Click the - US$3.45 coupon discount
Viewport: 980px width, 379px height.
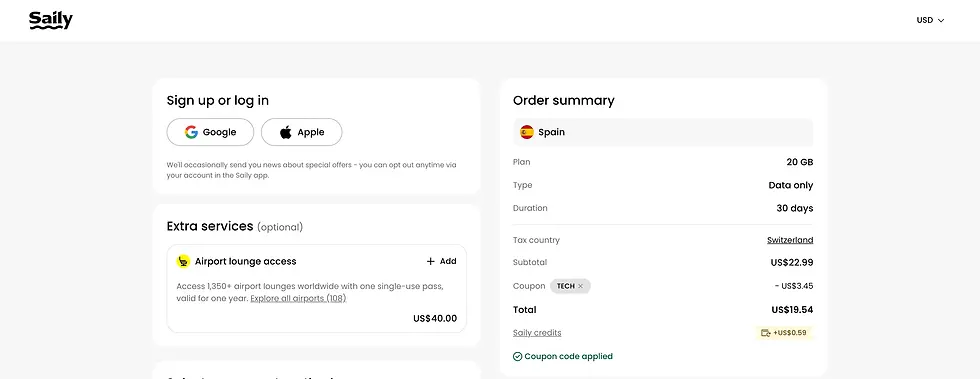(x=793, y=286)
